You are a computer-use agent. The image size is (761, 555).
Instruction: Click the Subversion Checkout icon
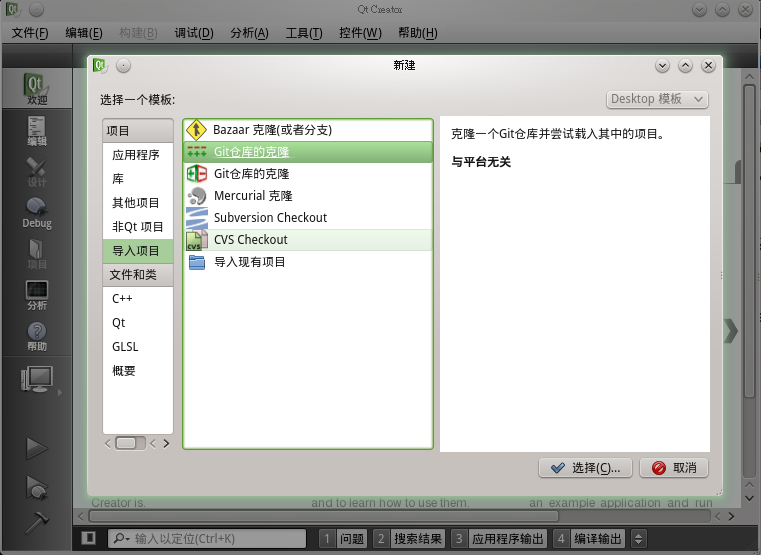[197, 217]
